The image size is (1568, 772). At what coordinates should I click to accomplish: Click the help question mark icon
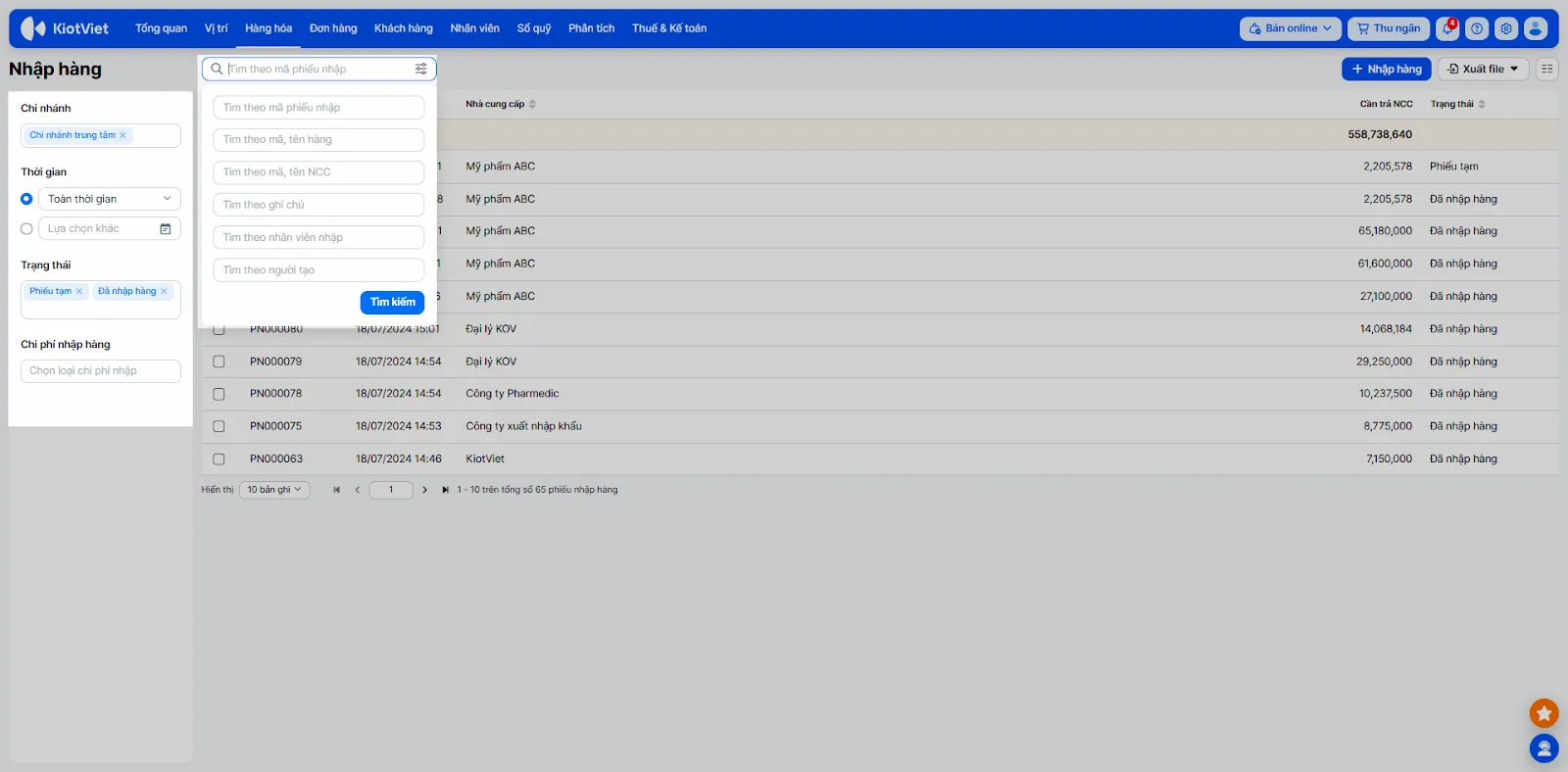[x=1477, y=28]
